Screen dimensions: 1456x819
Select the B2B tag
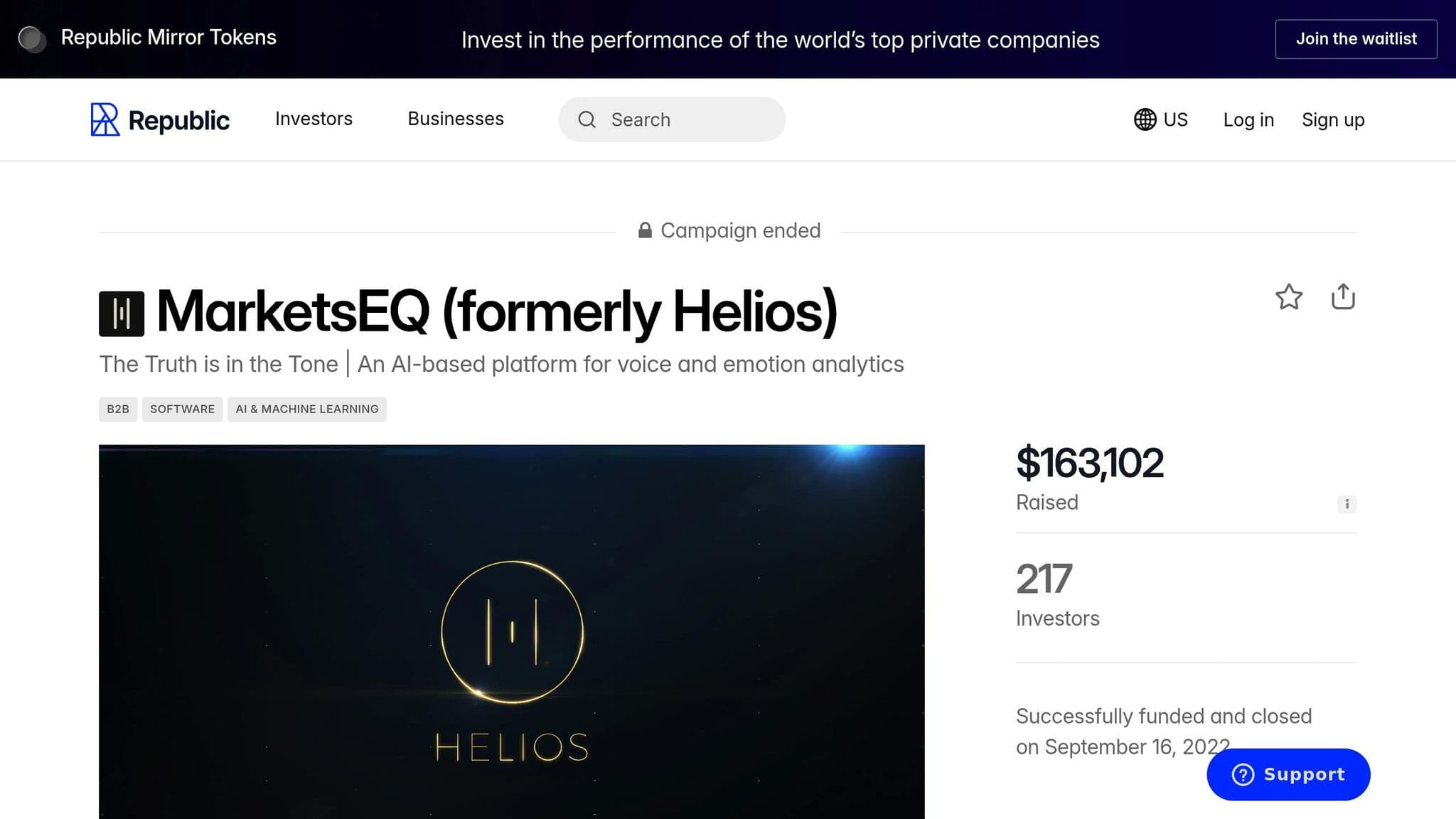point(117,409)
